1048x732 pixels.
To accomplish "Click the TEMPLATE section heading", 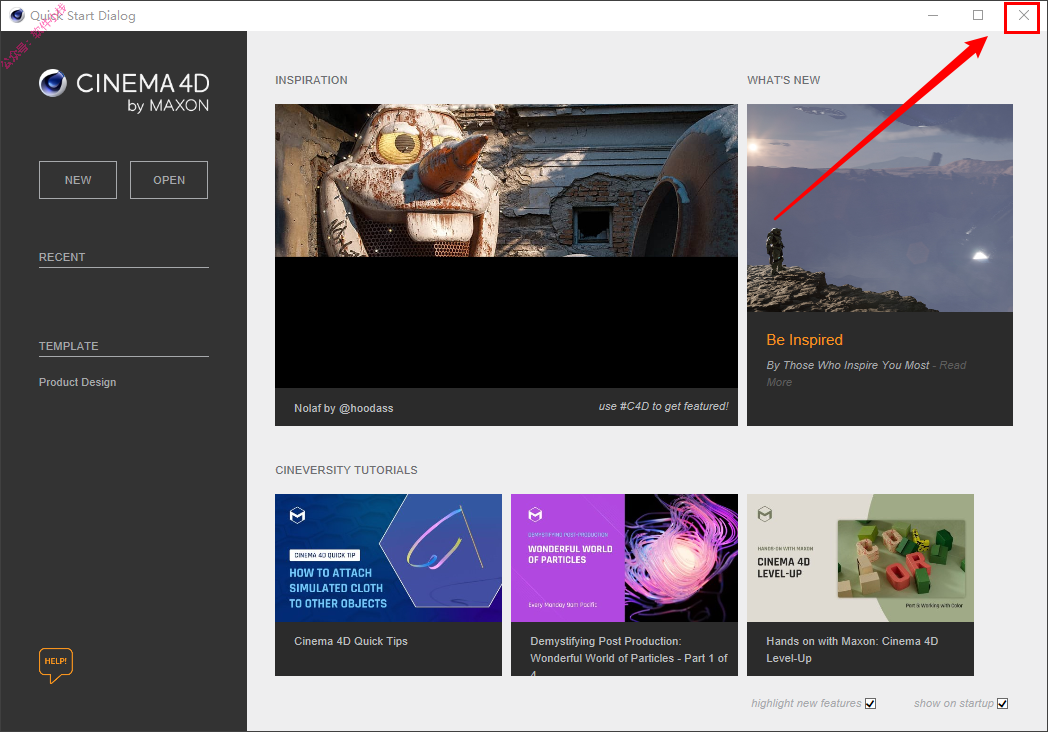I will click(68, 346).
